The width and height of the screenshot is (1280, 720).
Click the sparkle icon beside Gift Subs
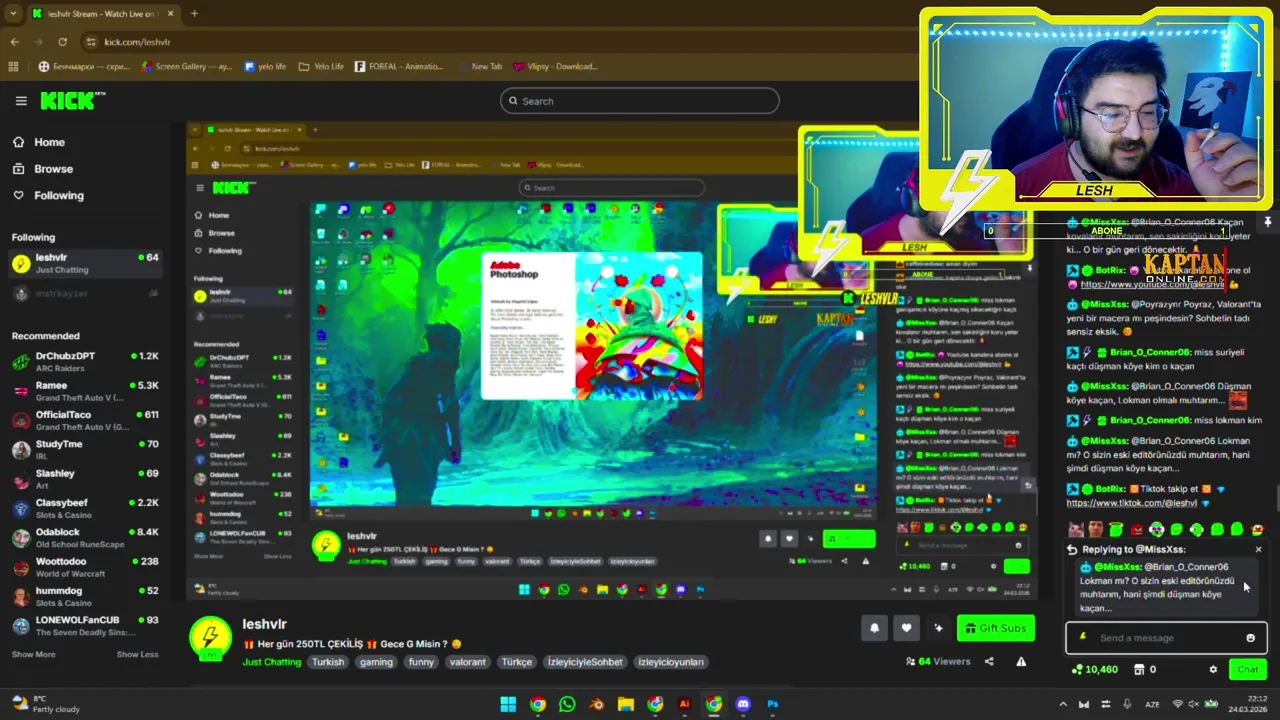938,628
